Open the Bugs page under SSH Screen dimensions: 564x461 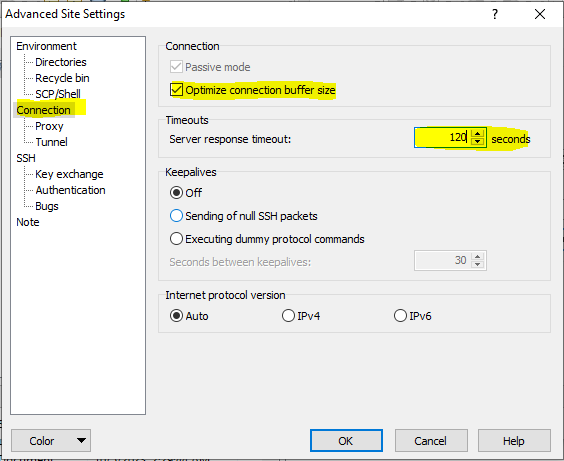47,206
